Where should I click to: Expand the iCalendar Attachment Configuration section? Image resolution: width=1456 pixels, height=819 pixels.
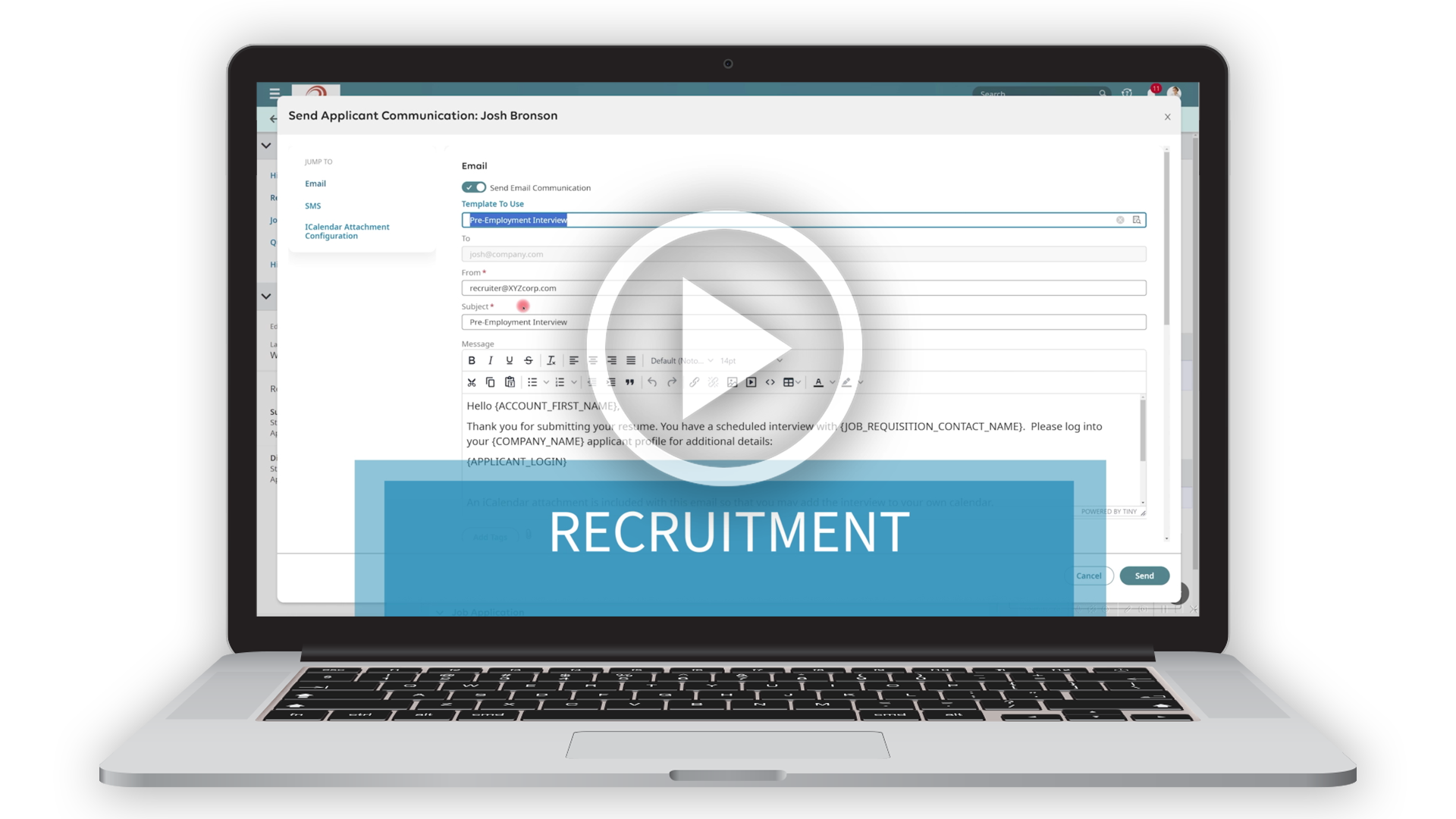(x=347, y=231)
